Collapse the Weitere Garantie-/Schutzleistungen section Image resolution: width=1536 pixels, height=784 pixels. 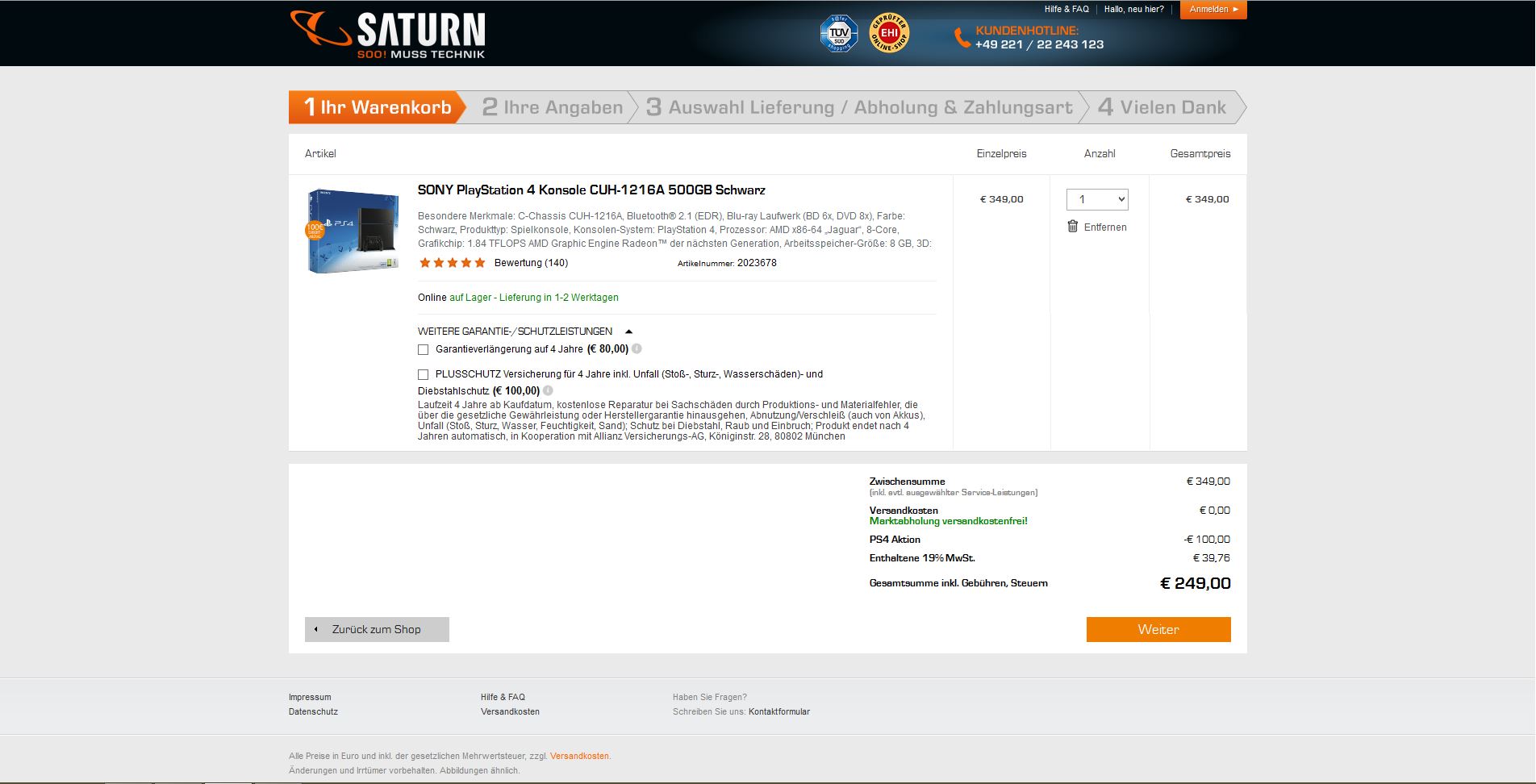click(629, 332)
